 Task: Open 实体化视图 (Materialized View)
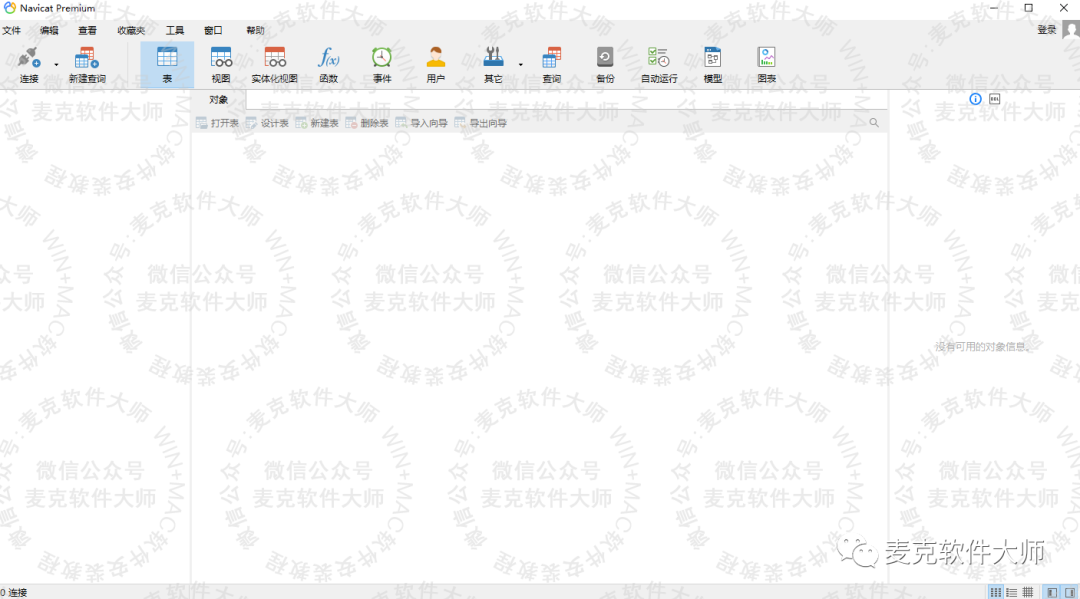pos(275,65)
